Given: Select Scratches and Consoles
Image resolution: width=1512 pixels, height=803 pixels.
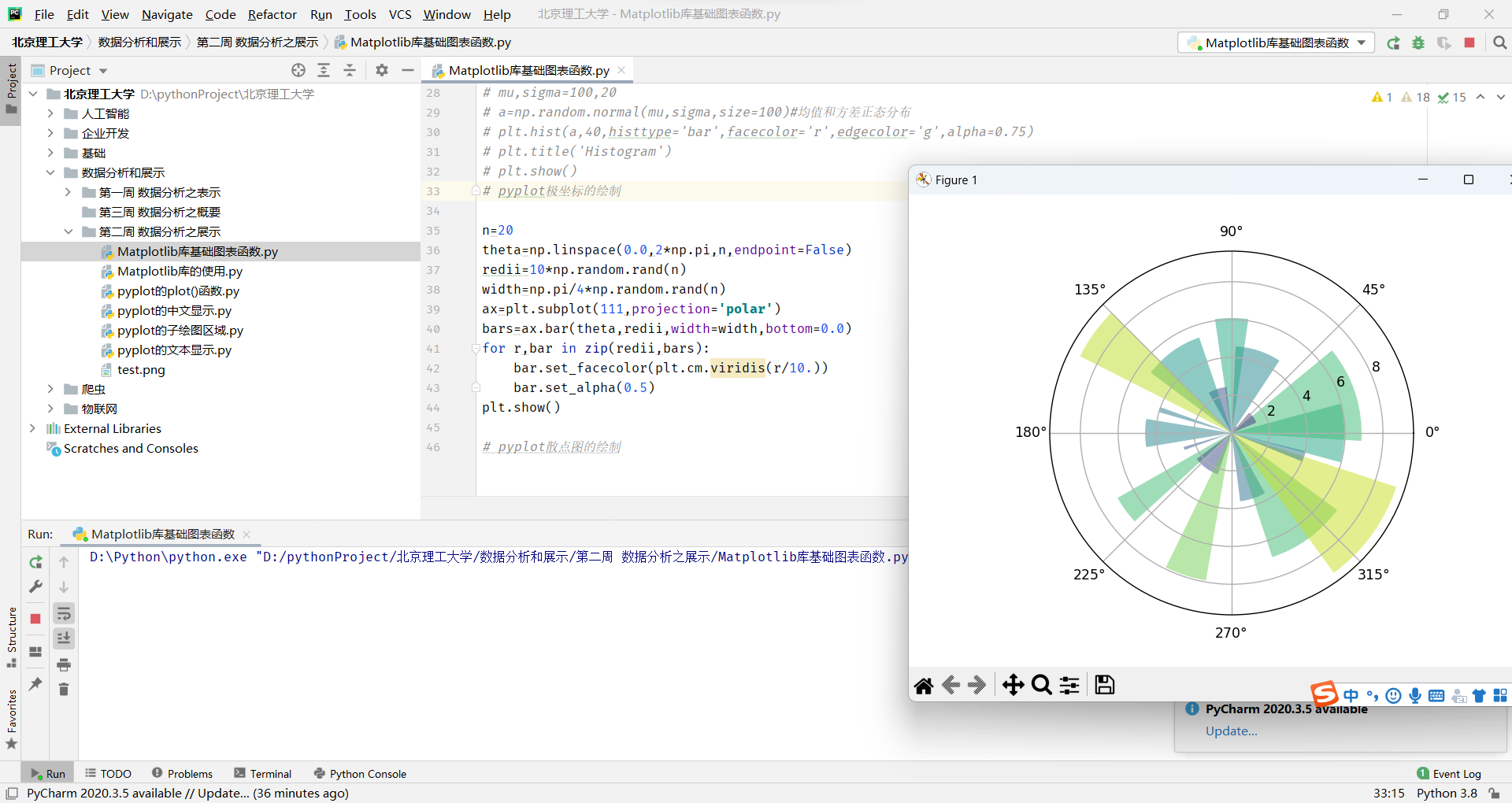Looking at the screenshot, I should (x=131, y=449).
